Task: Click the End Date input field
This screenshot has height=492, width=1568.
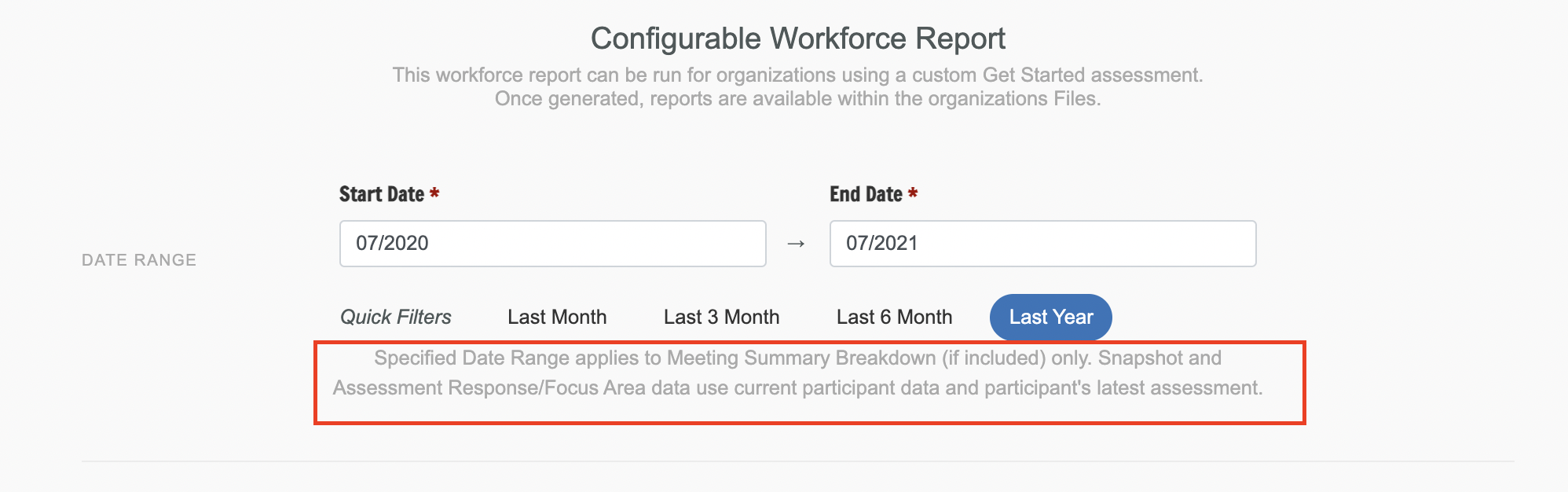Action: point(1042,244)
